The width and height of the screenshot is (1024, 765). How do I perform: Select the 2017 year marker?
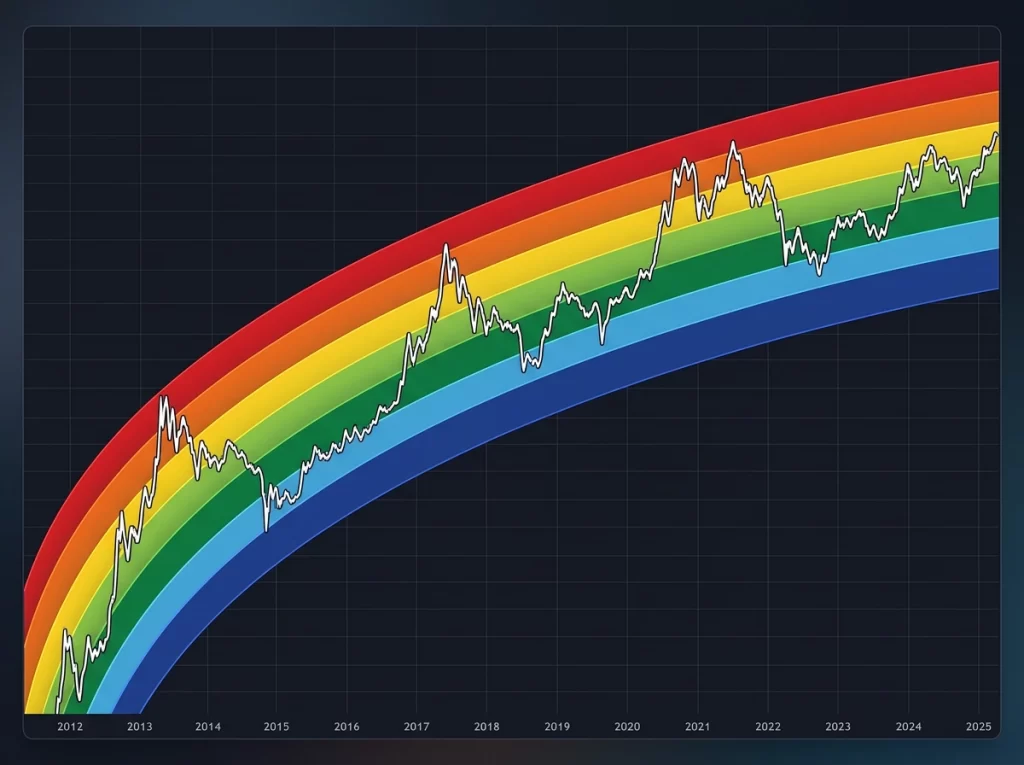tap(417, 726)
